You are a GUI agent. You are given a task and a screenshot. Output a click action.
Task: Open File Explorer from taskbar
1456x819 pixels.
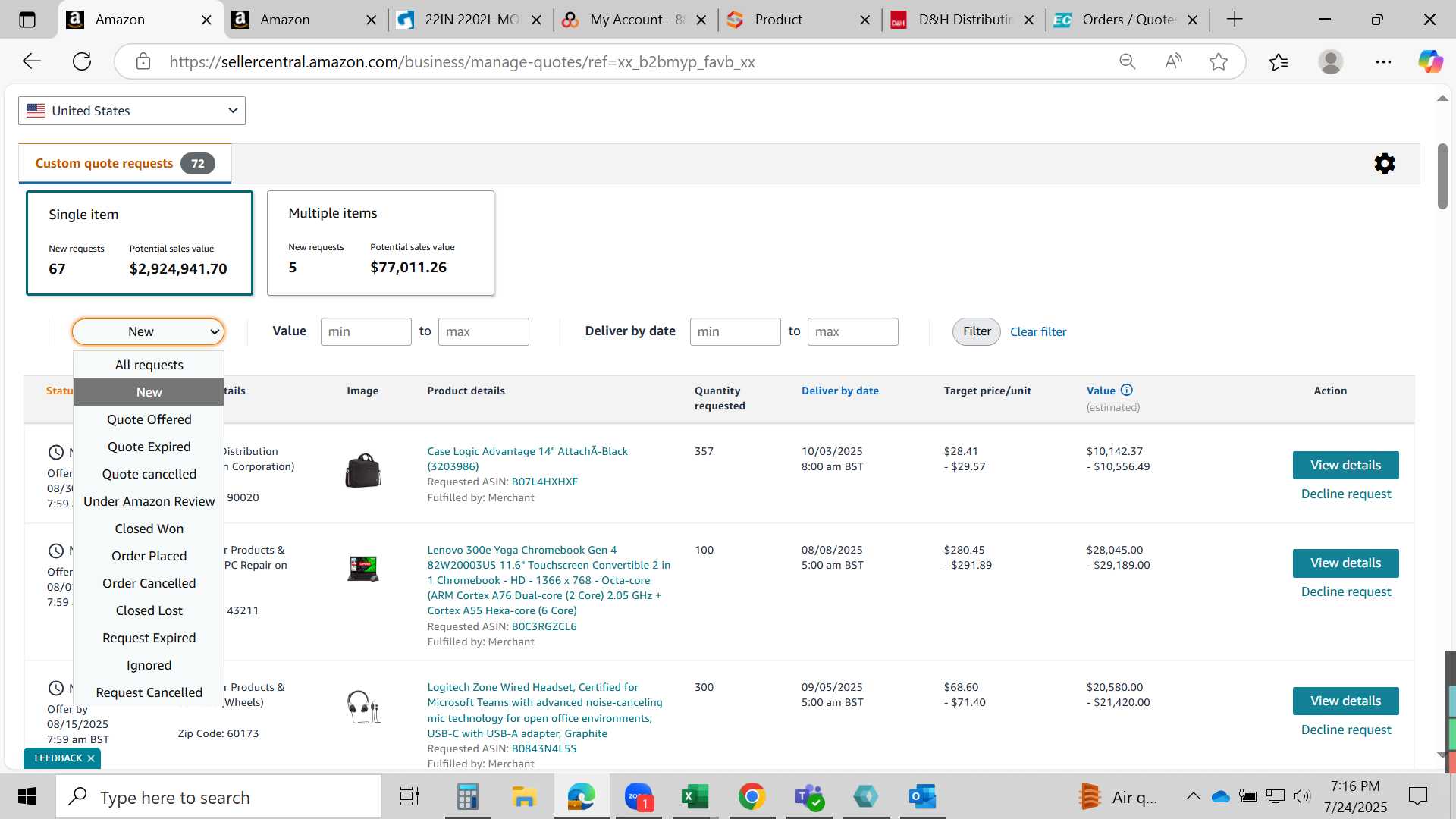click(524, 797)
